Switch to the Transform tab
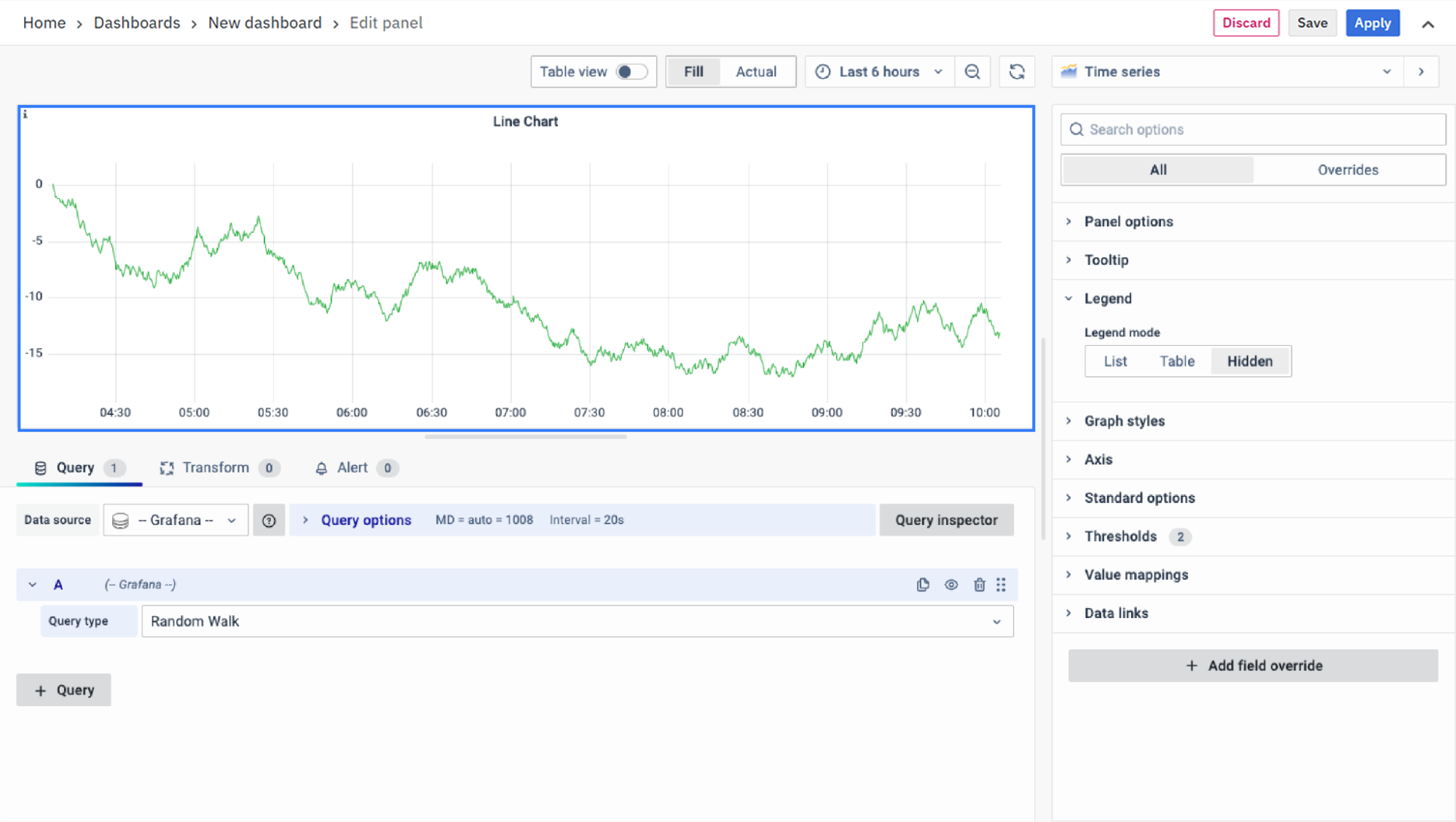The height and width of the screenshot is (822, 1456). [x=216, y=467]
